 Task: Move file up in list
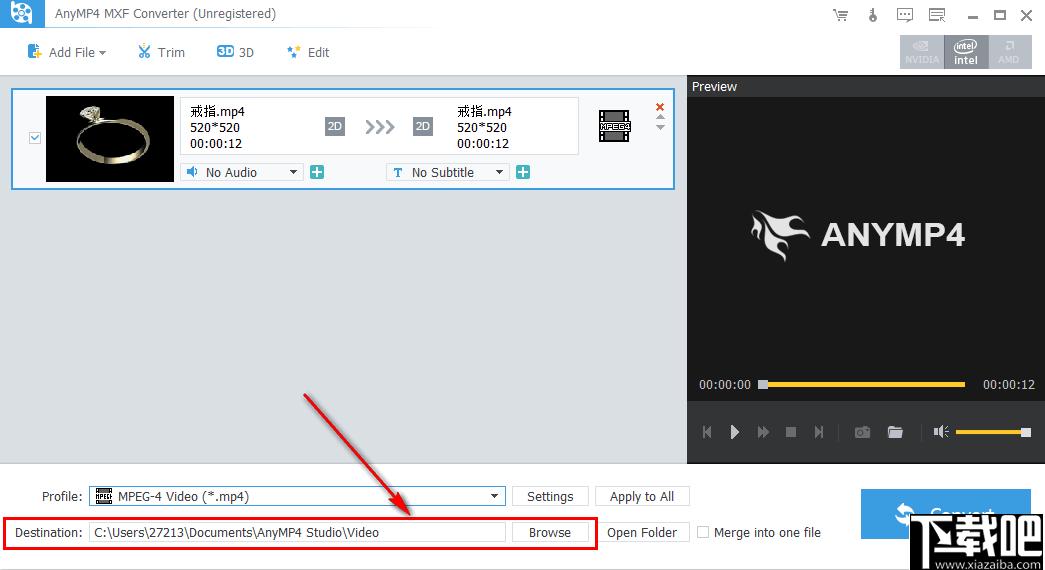[x=660, y=117]
